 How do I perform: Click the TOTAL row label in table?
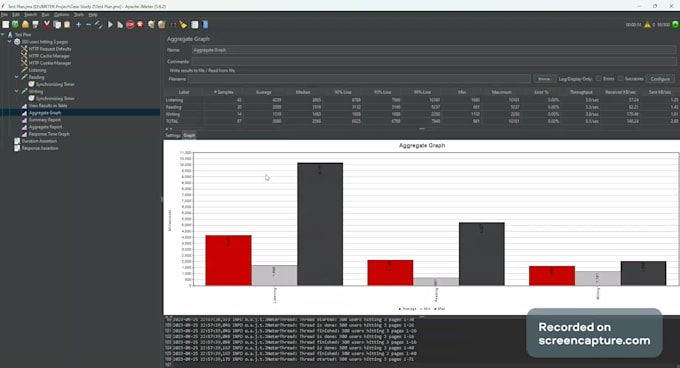pyautogui.click(x=173, y=121)
